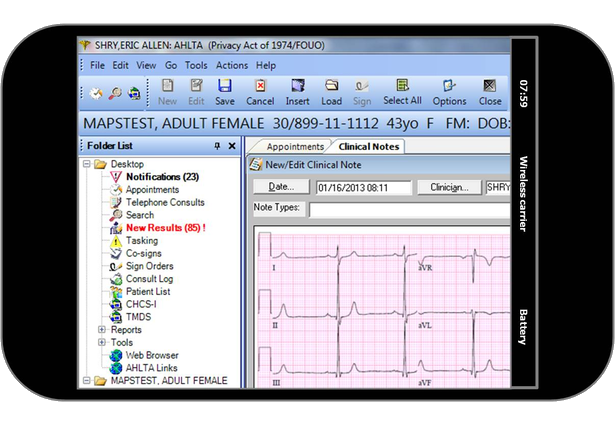615x424 pixels.
Task: Open AHLTA Links in folder list
Action: click(151, 368)
